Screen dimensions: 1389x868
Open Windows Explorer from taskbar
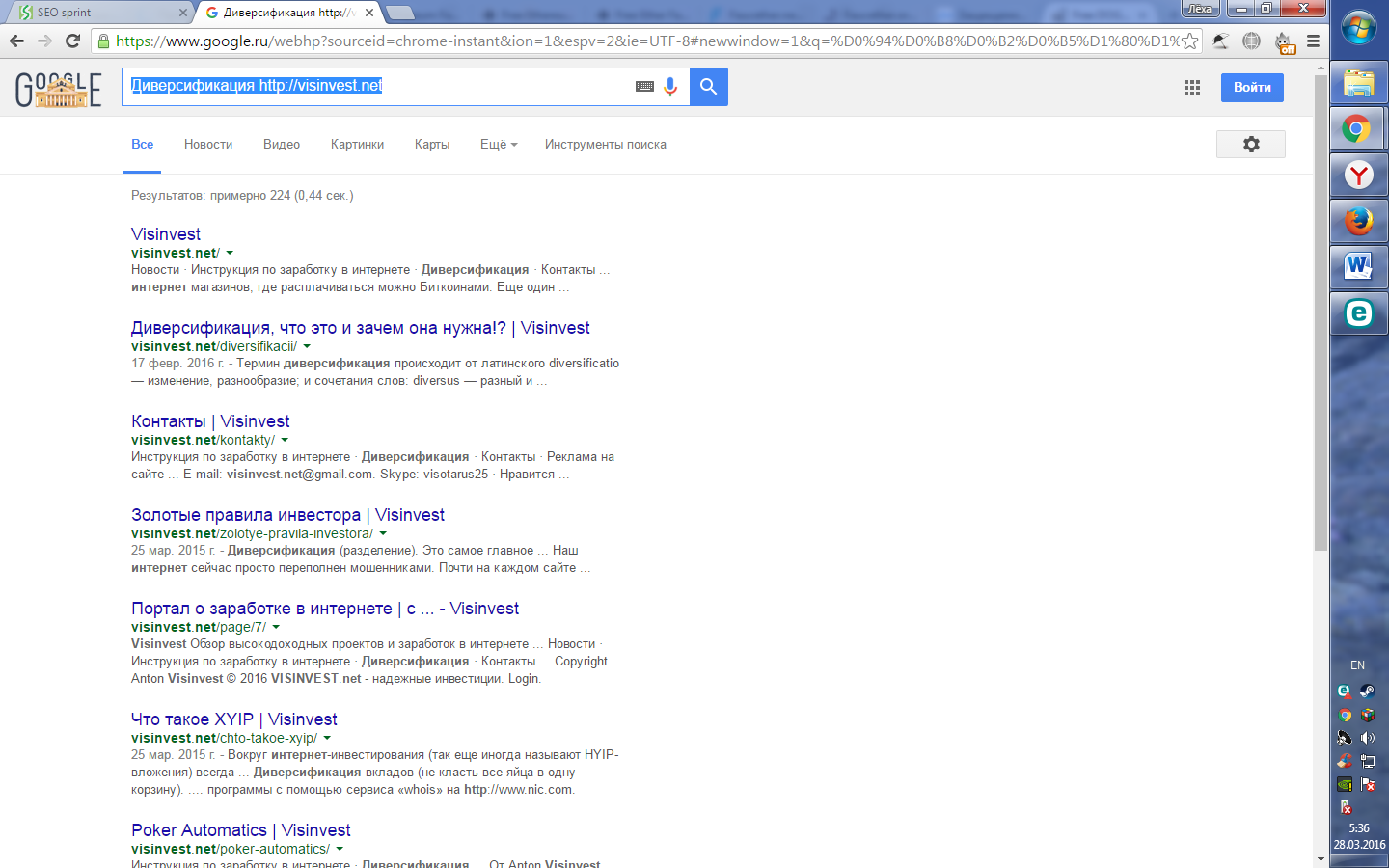[1359, 83]
